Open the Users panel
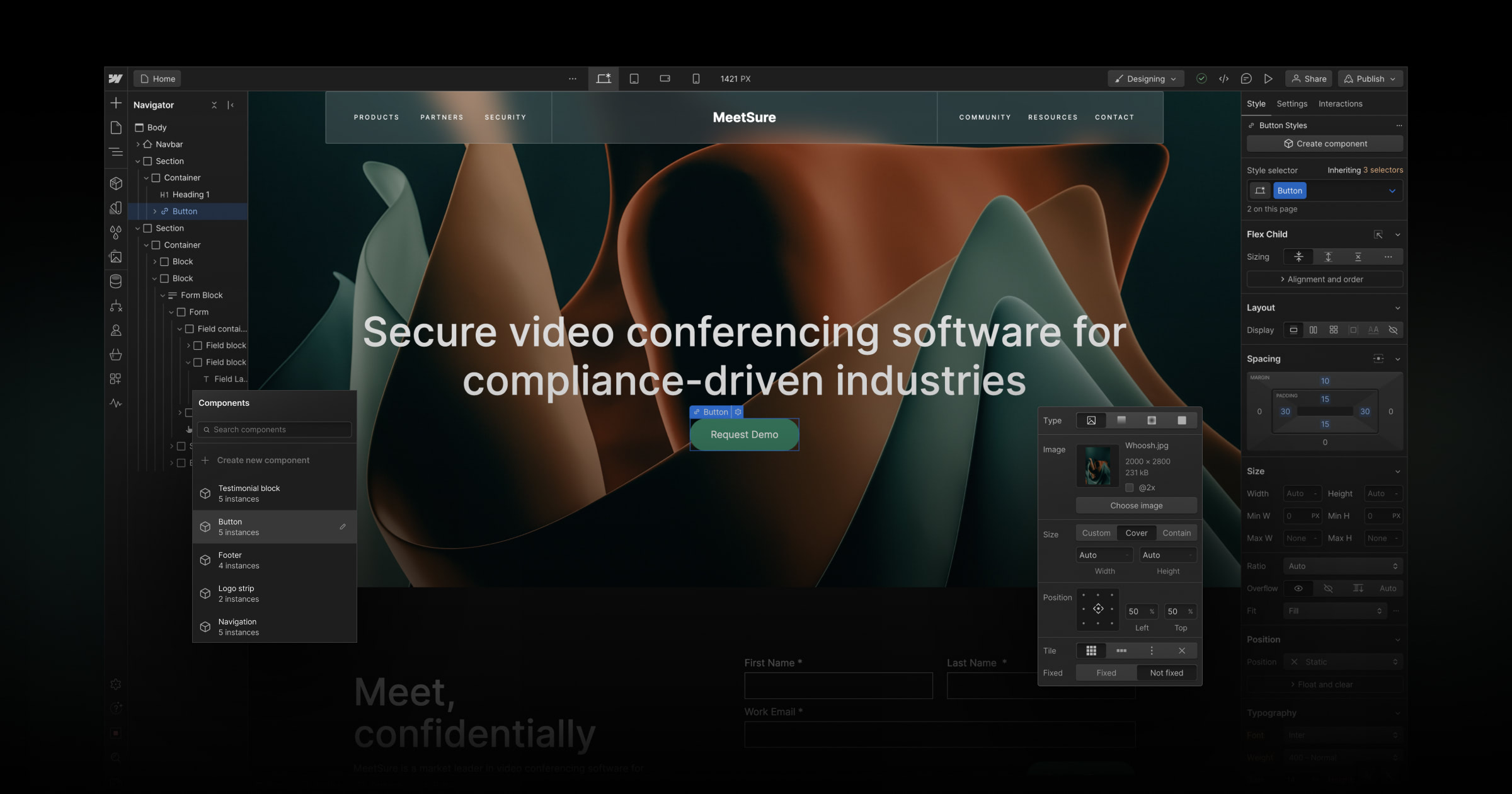 click(x=116, y=330)
